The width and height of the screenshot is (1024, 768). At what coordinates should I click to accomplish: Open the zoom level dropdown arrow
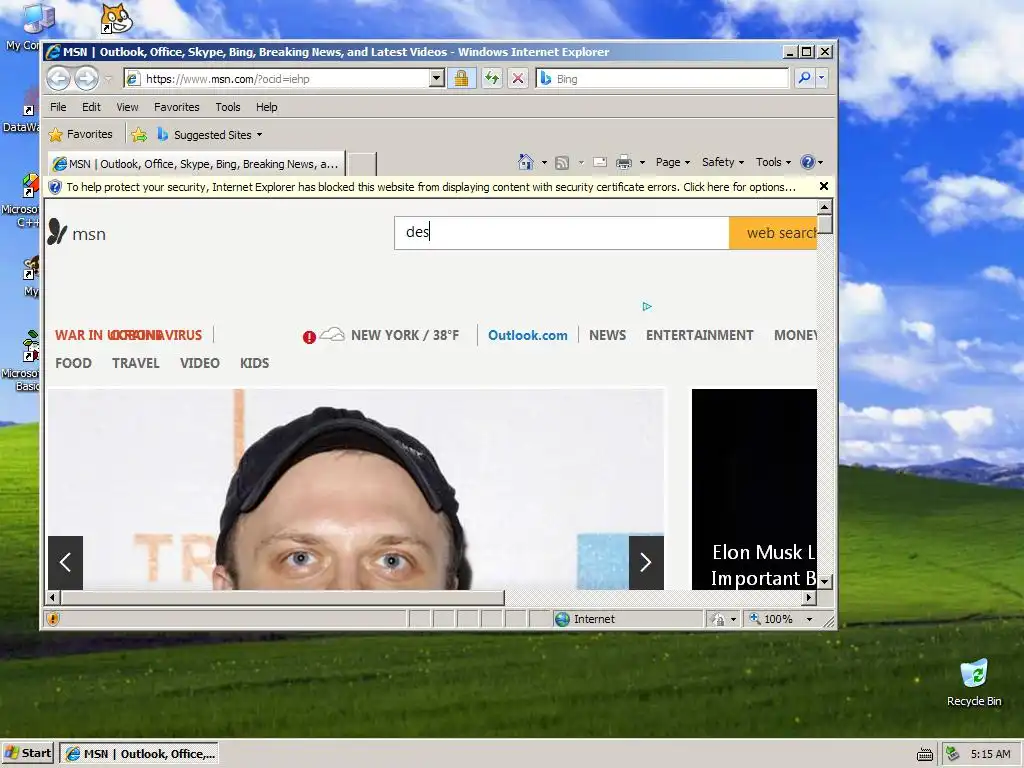(810, 618)
